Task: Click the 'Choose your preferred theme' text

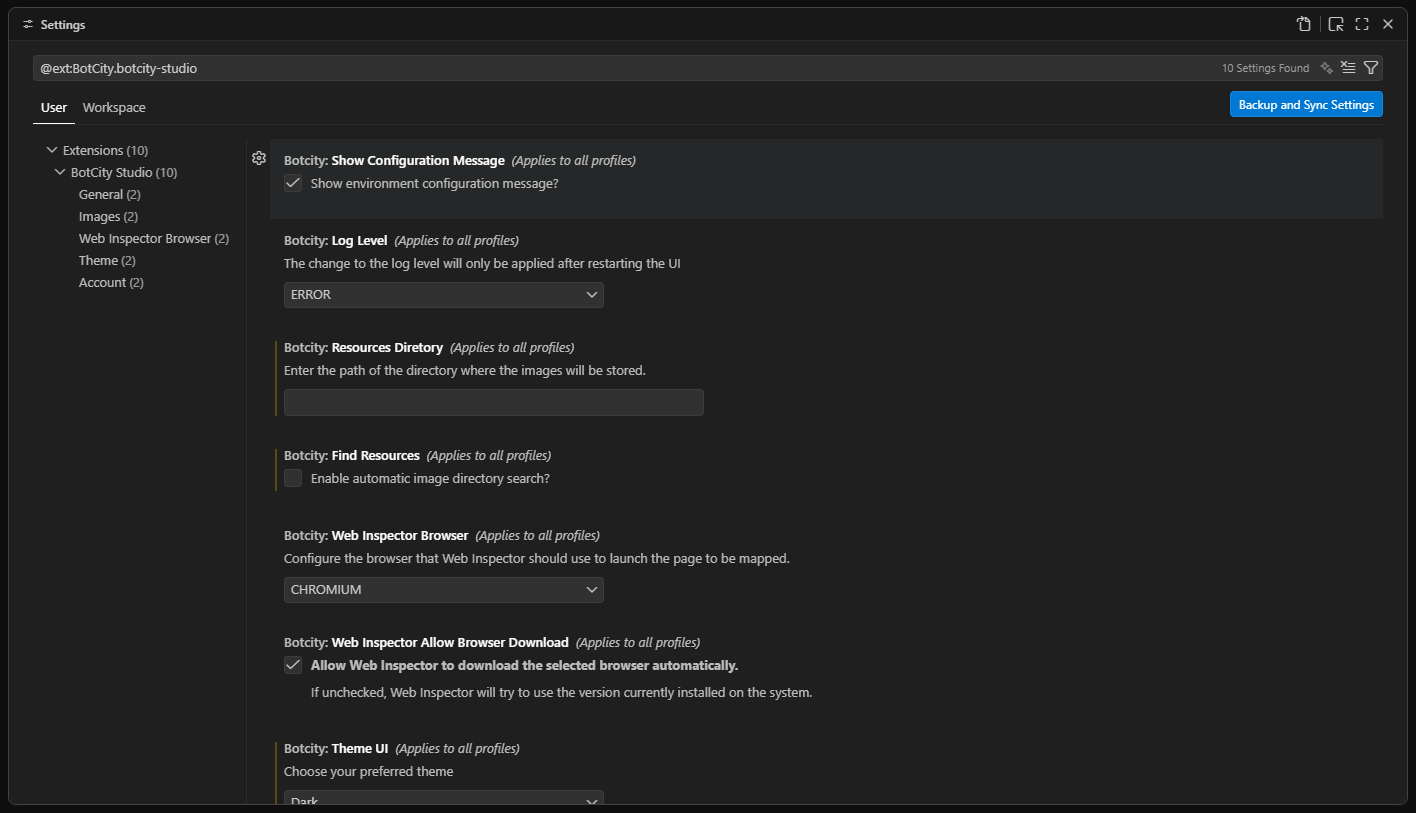Action: tap(369, 771)
